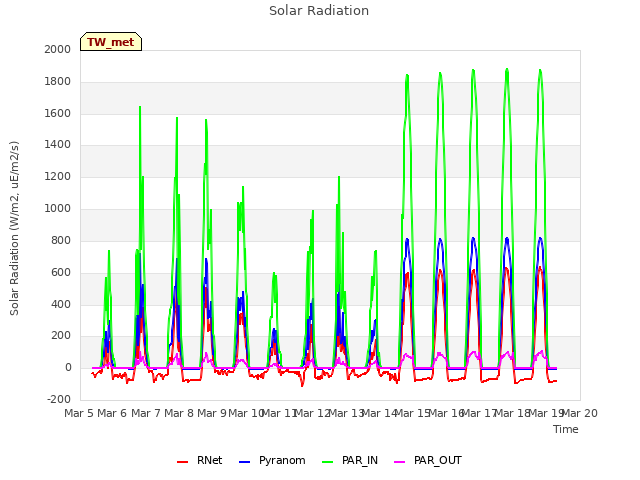
Task: Click the 1200 y-axis tick label
Action: [x=58, y=177]
